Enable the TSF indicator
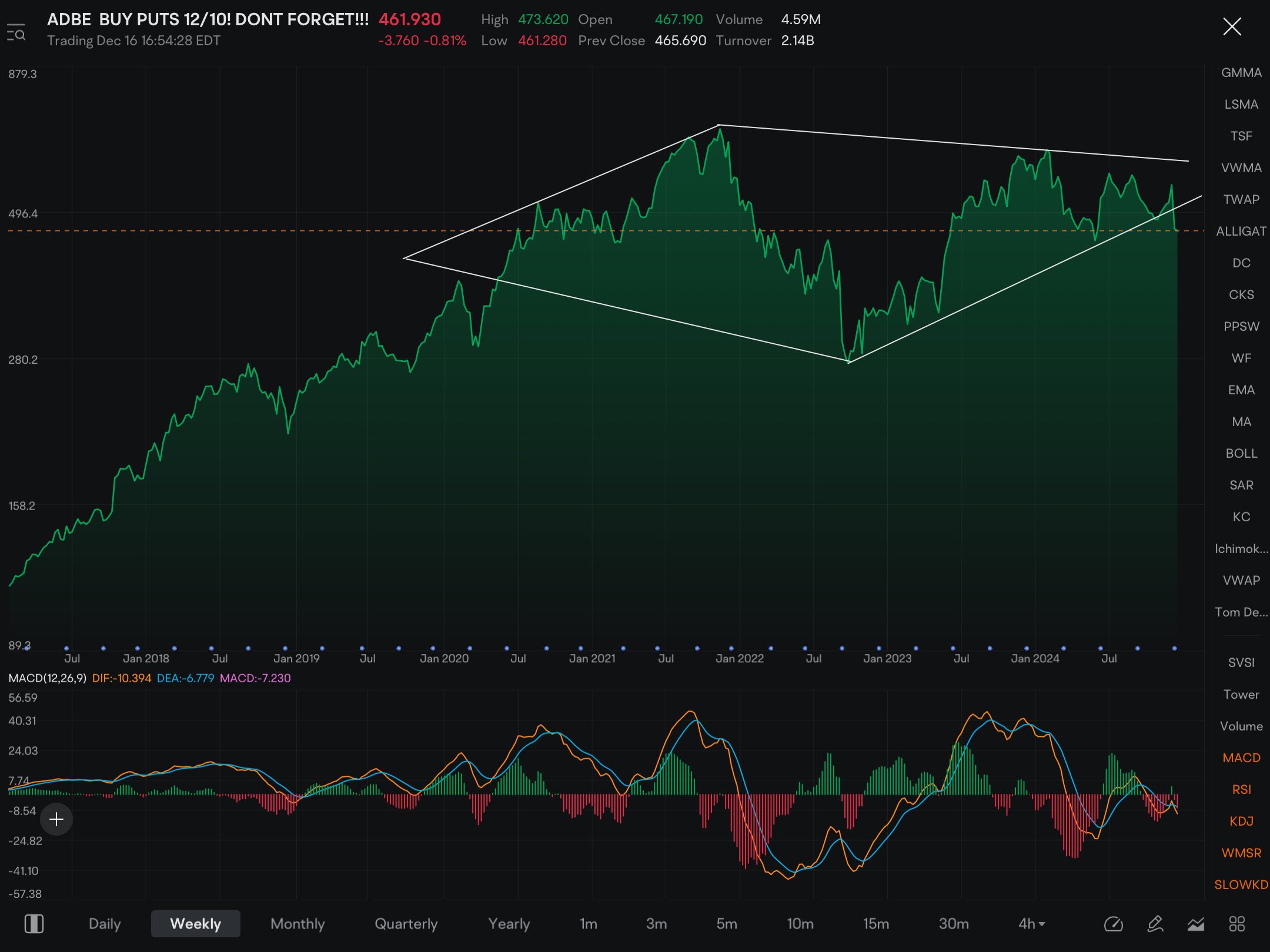The width and height of the screenshot is (1270, 952). [x=1241, y=136]
